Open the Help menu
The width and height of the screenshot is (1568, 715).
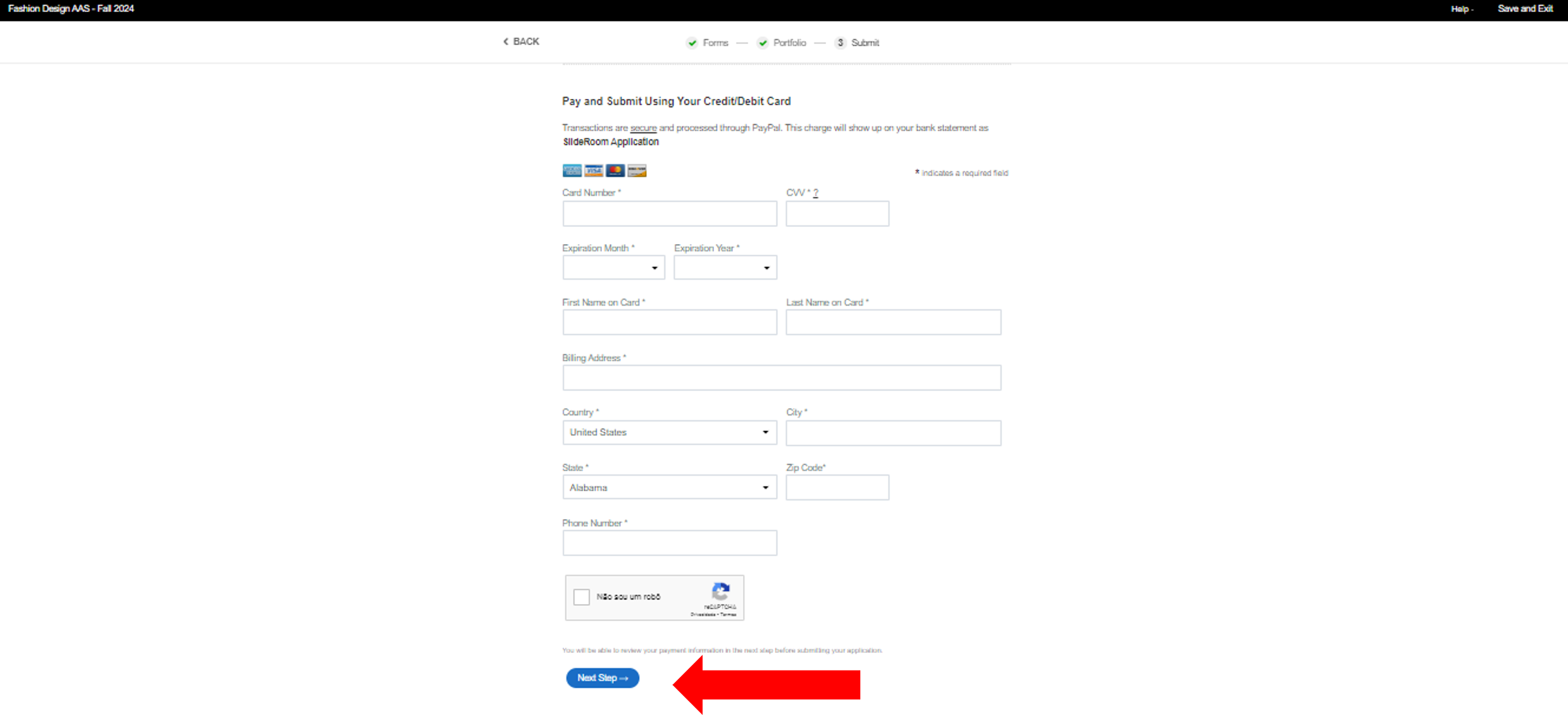(1461, 9)
